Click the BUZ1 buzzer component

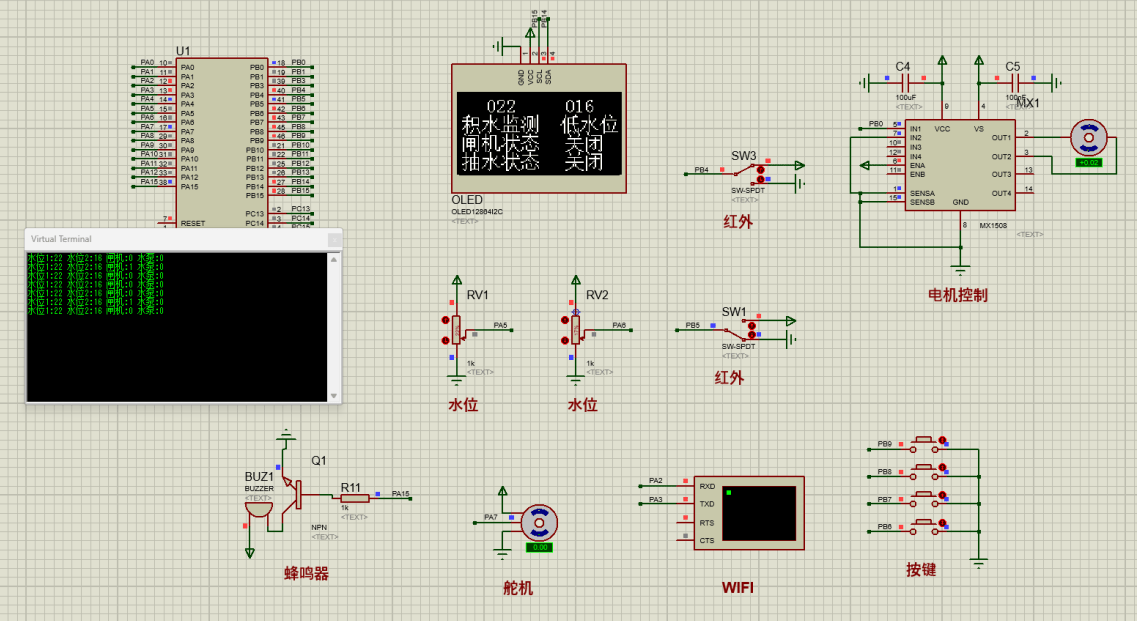coord(259,510)
